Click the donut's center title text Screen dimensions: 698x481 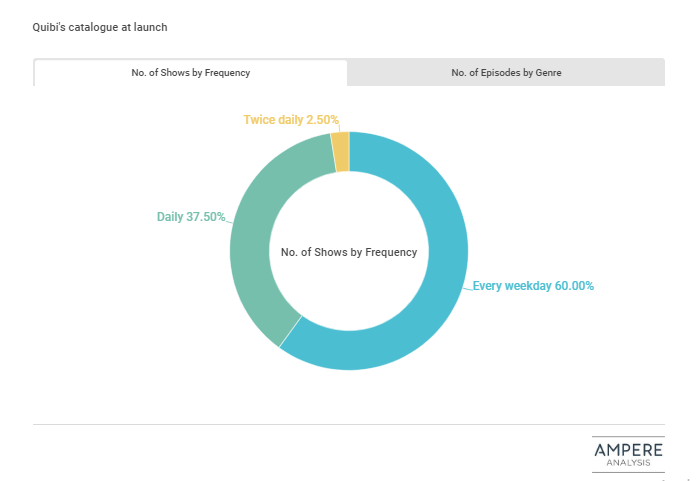[x=349, y=252]
